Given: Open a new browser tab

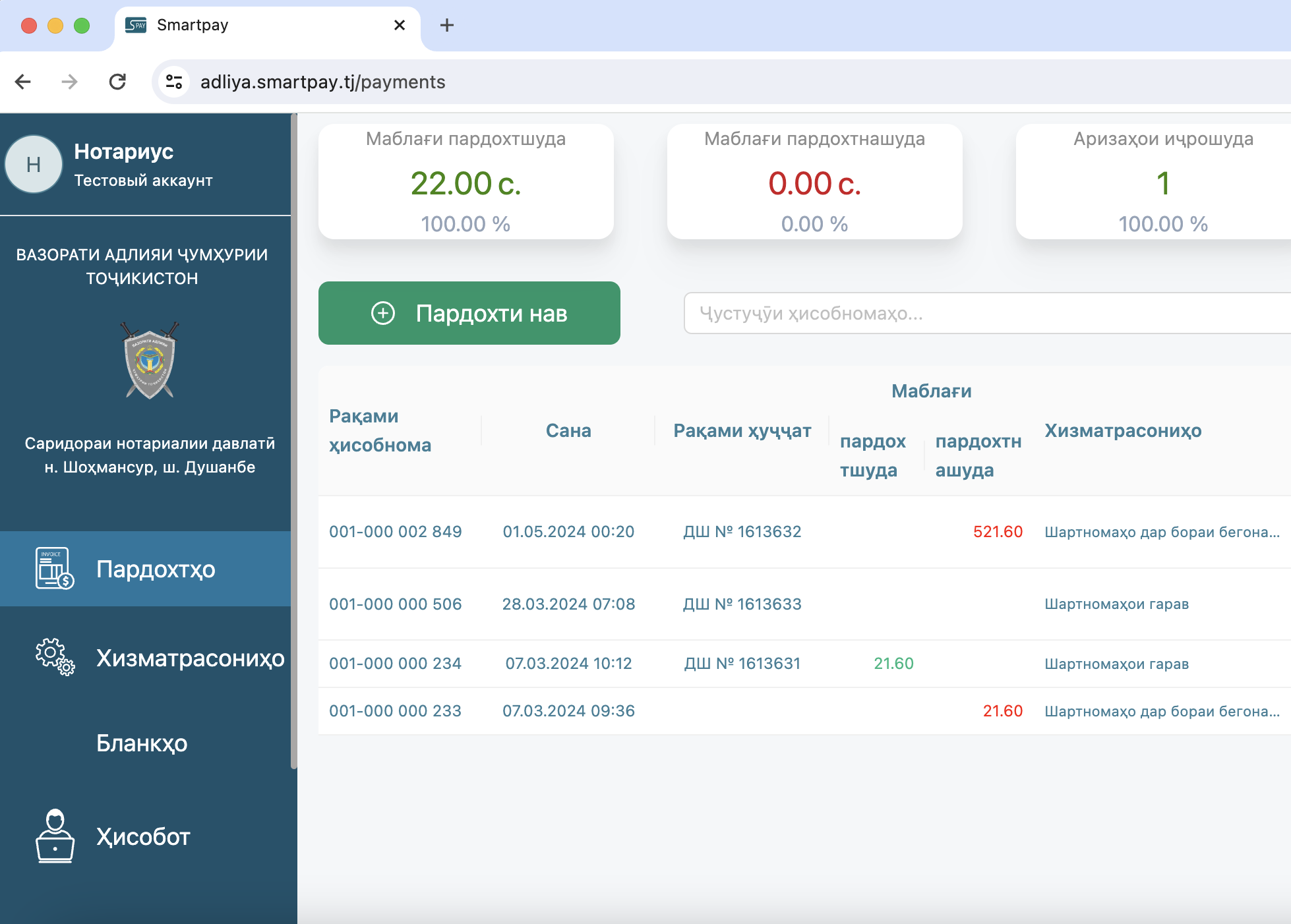Looking at the screenshot, I should [x=446, y=25].
